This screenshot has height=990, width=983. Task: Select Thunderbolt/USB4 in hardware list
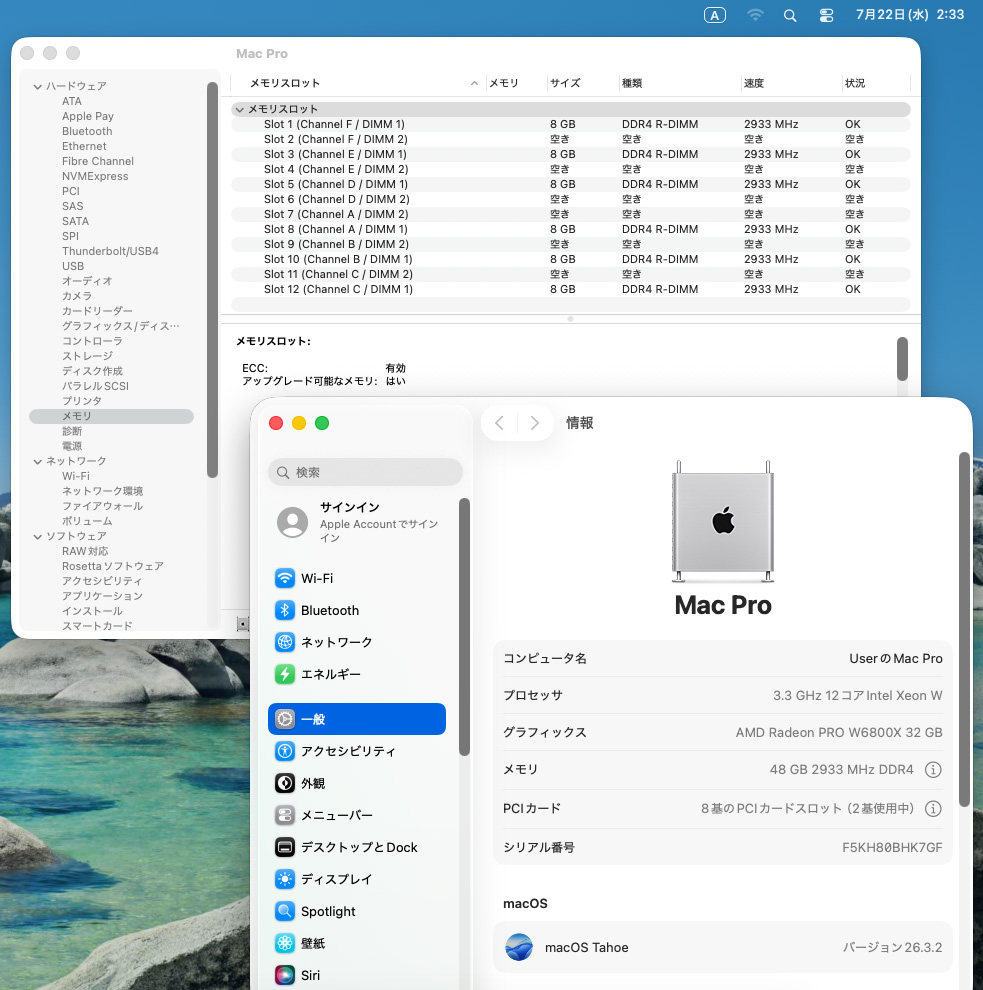pos(110,251)
